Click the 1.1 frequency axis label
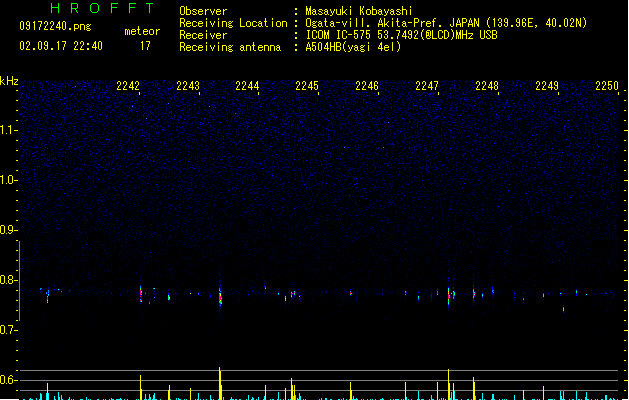The height and width of the screenshot is (400, 629). 8,130
